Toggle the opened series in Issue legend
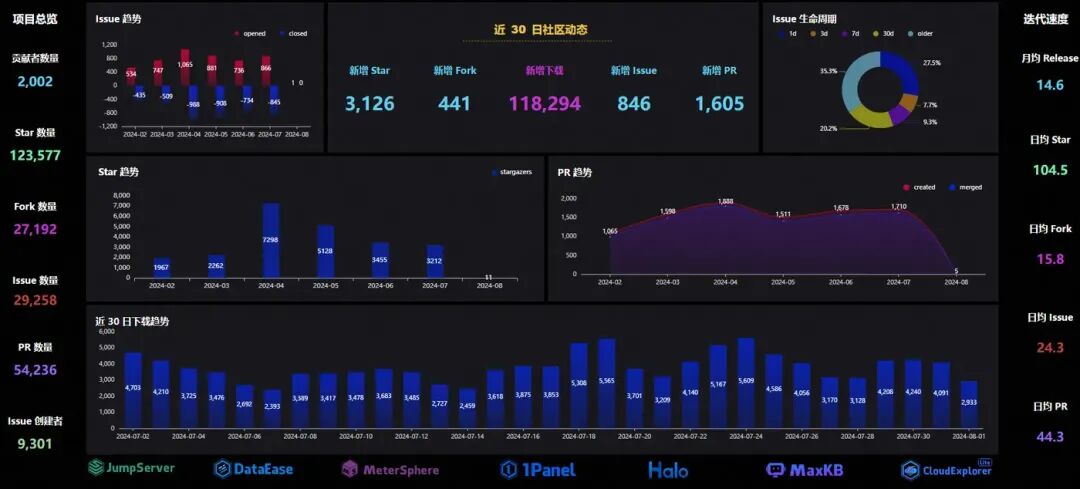Image resolution: width=1080 pixels, height=489 pixels. (250, 34)
